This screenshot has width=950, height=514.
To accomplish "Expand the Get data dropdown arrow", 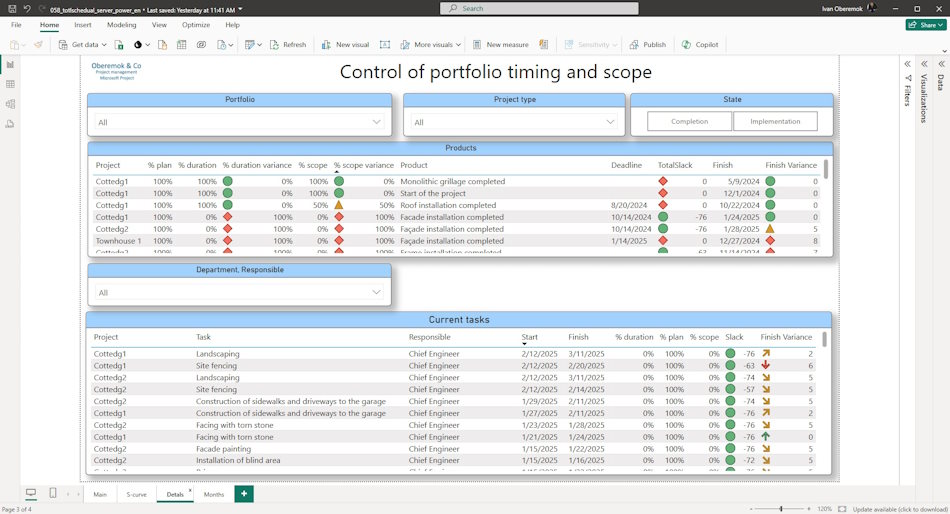I will coord(104,45).
